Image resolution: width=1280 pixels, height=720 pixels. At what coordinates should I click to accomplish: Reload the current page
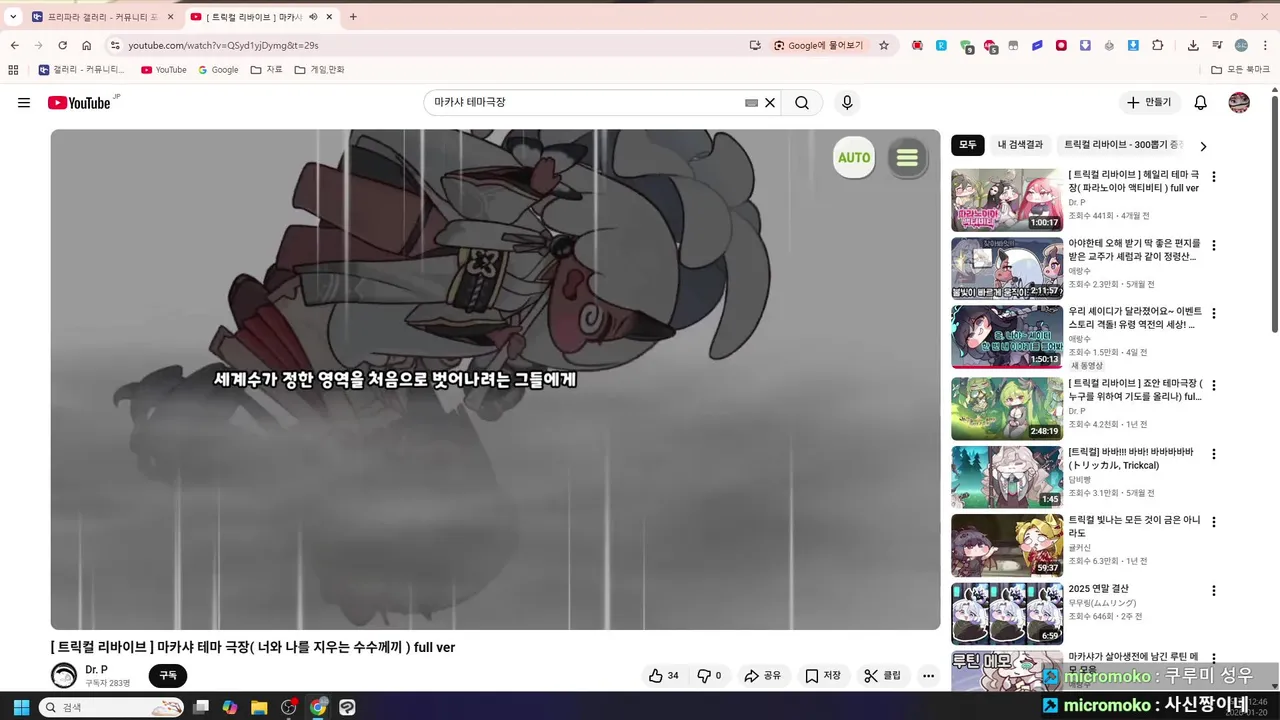[62, 45]
